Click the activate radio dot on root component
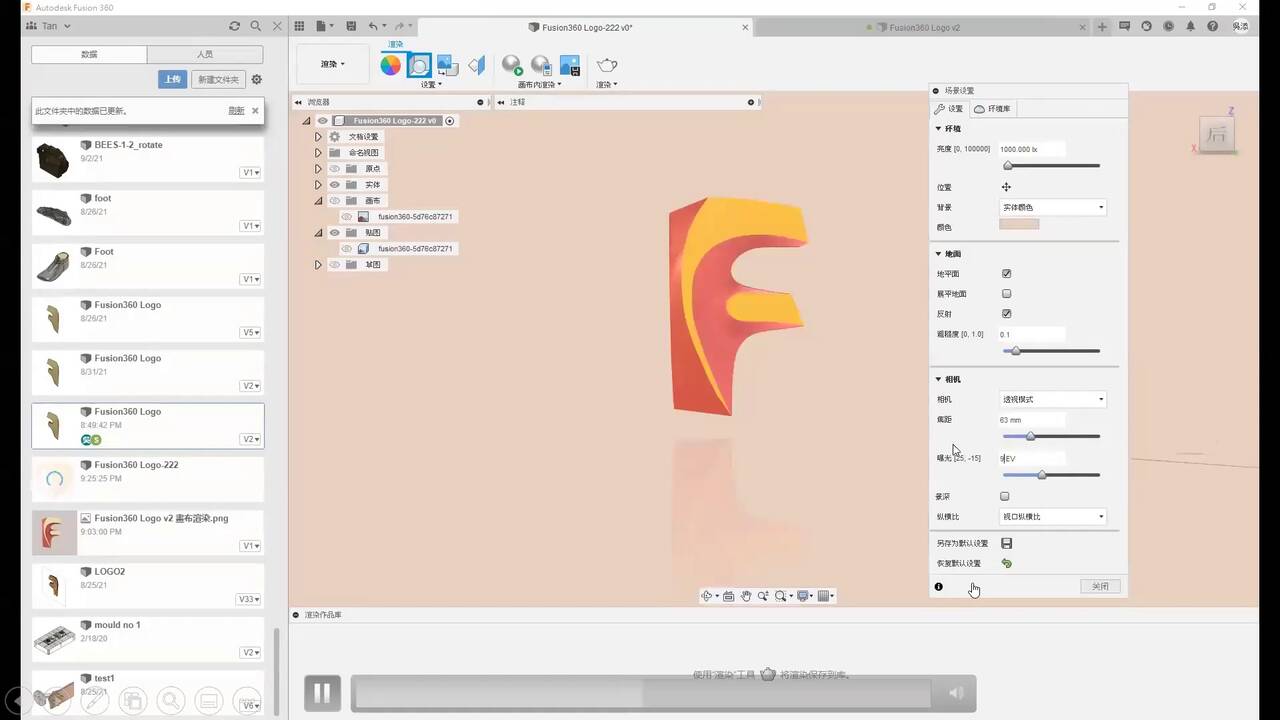This screenshot has width=1280, height=720. (x=450, y=121)
